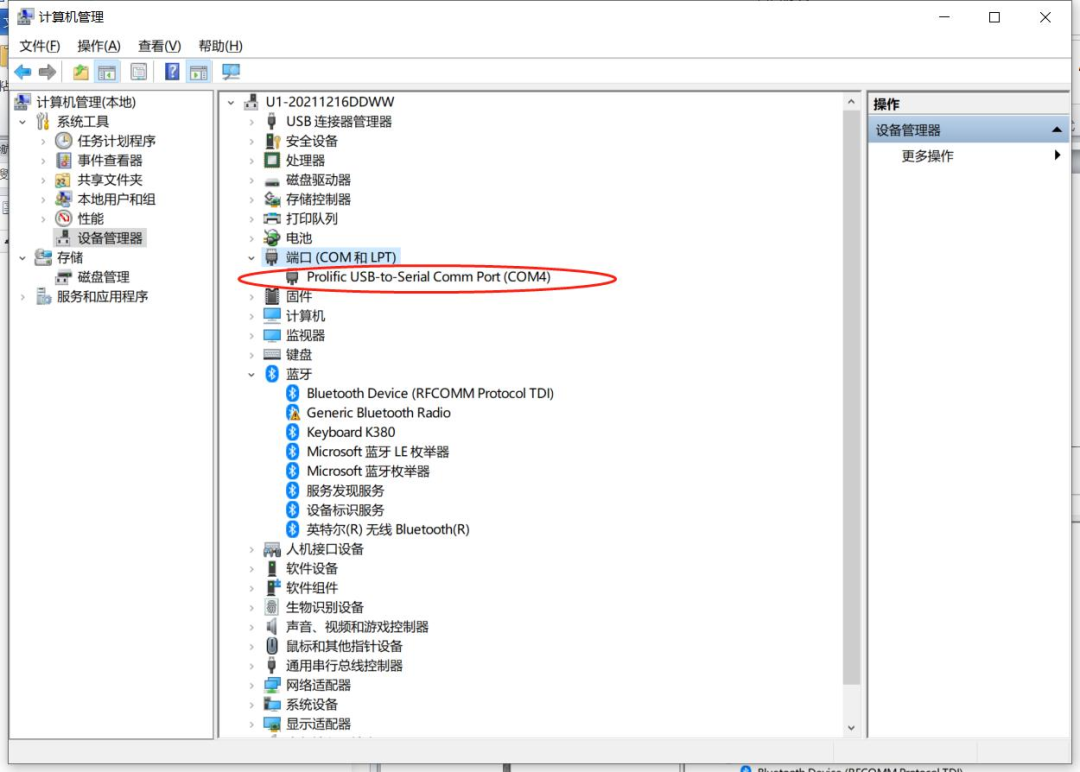Click 更多操作 in the actions pane
The height and width of the screenshot is (772, 1080).
tap(927, 156)
